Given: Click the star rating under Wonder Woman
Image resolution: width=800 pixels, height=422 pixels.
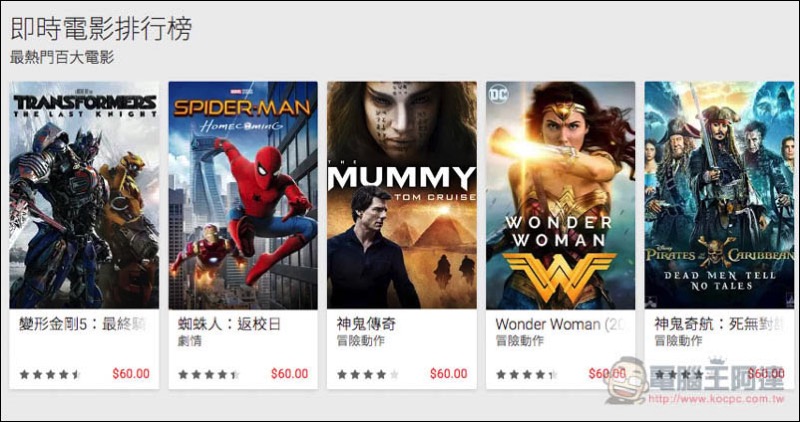Looking at the screenshot, I should (526, 375).
